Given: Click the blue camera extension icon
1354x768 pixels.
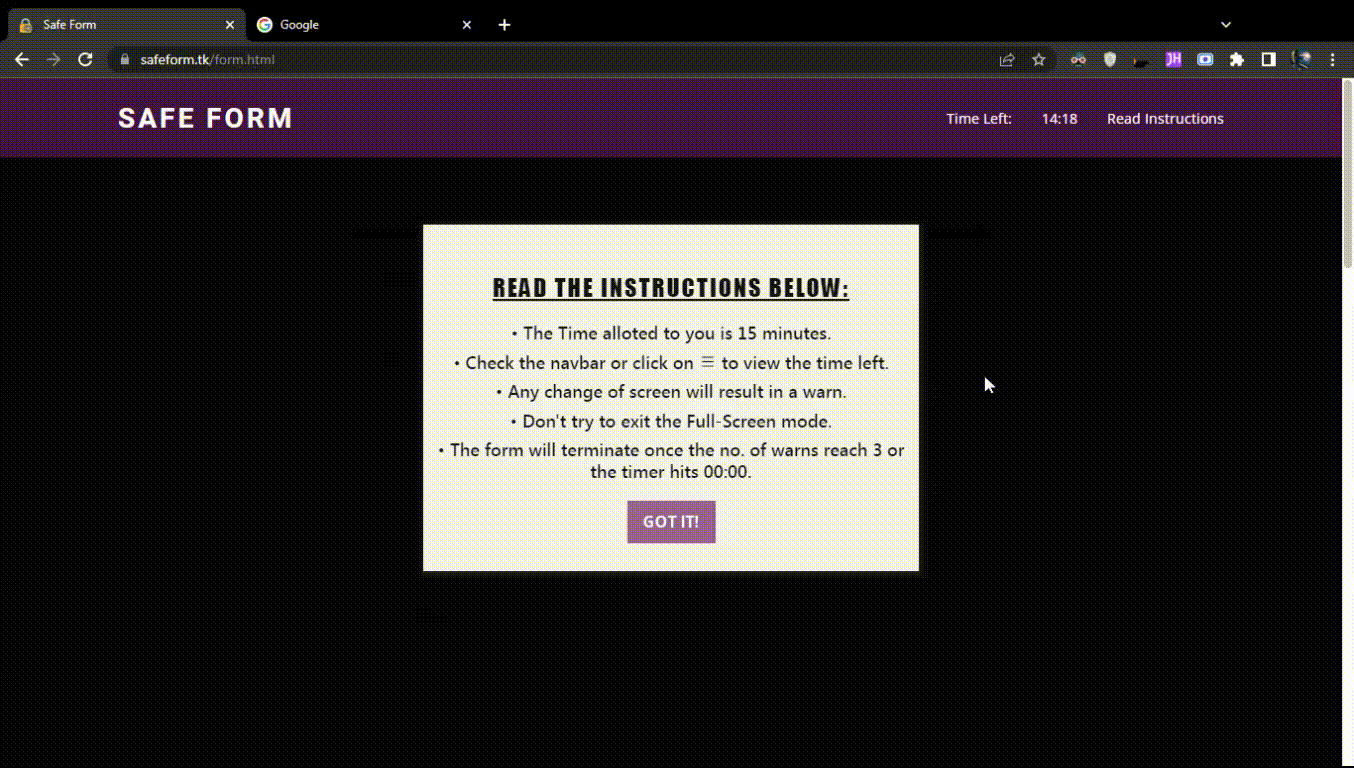Looking at the screenshot, I should (x=1205, y=59).
